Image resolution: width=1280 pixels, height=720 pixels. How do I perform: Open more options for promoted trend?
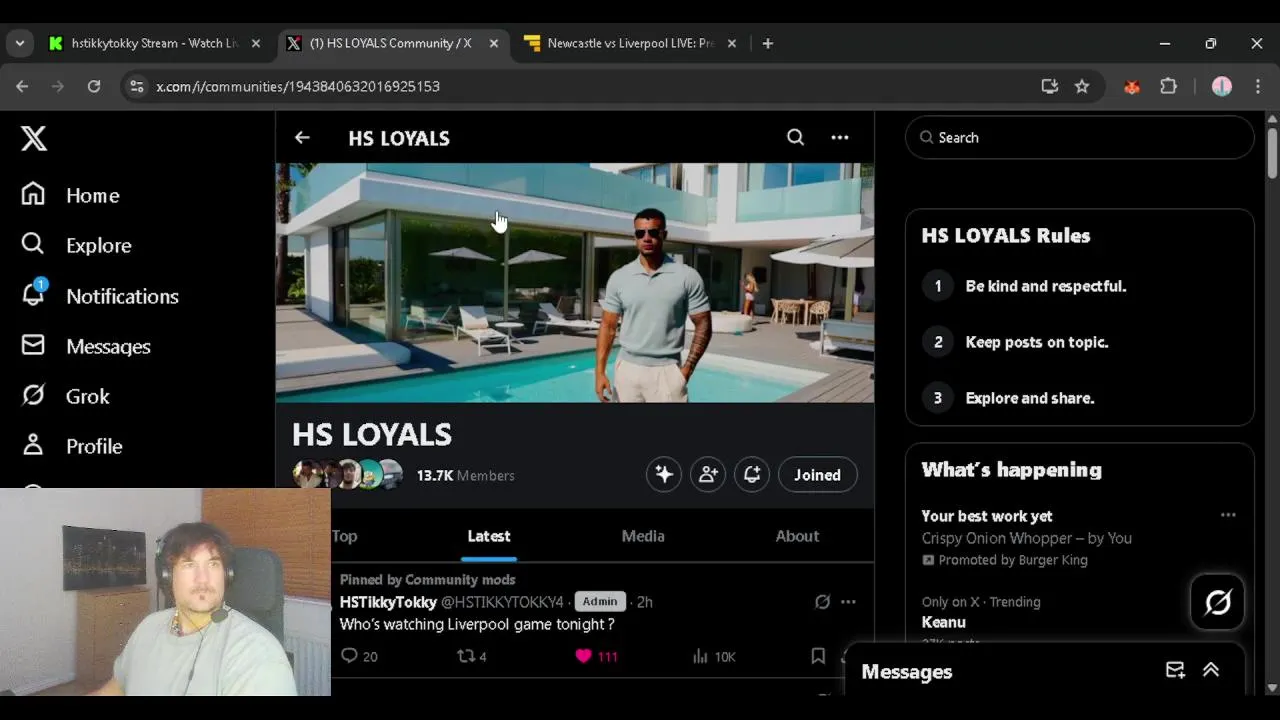pos(1228,516)
